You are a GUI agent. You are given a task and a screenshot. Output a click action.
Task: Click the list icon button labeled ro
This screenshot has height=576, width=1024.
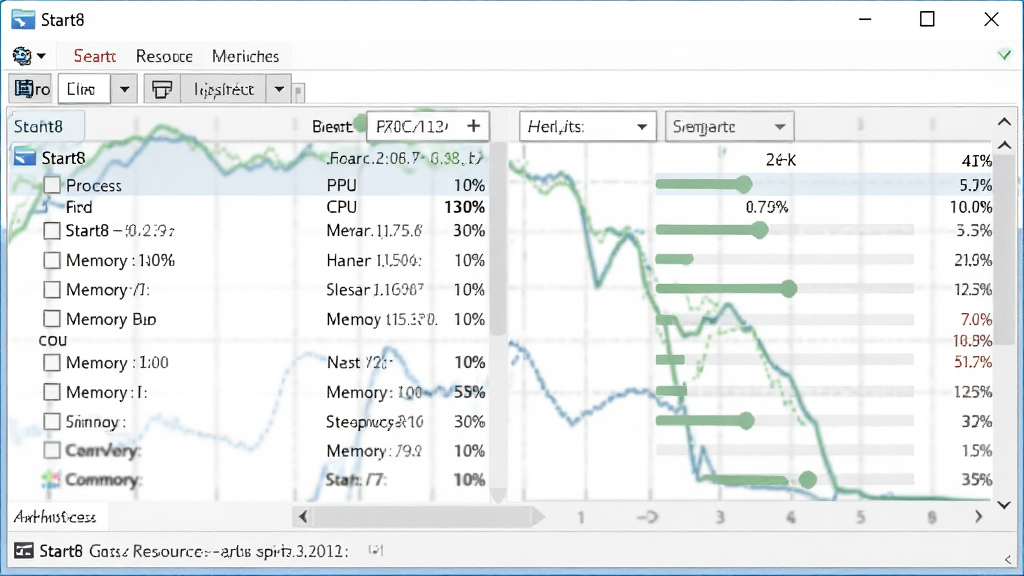(31, 89)
